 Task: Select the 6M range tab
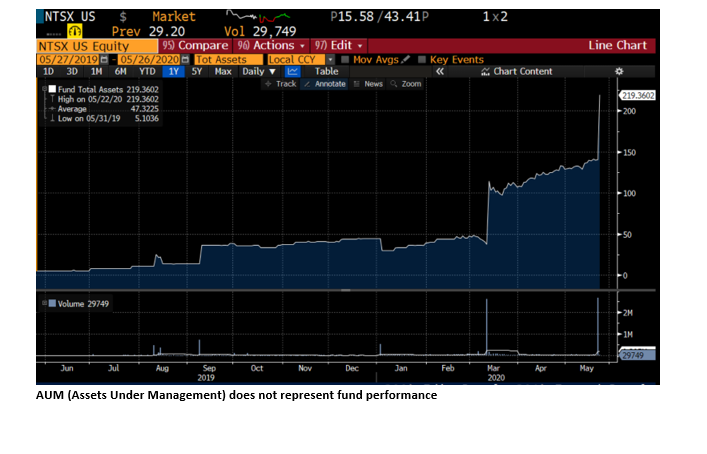[120, 71]
